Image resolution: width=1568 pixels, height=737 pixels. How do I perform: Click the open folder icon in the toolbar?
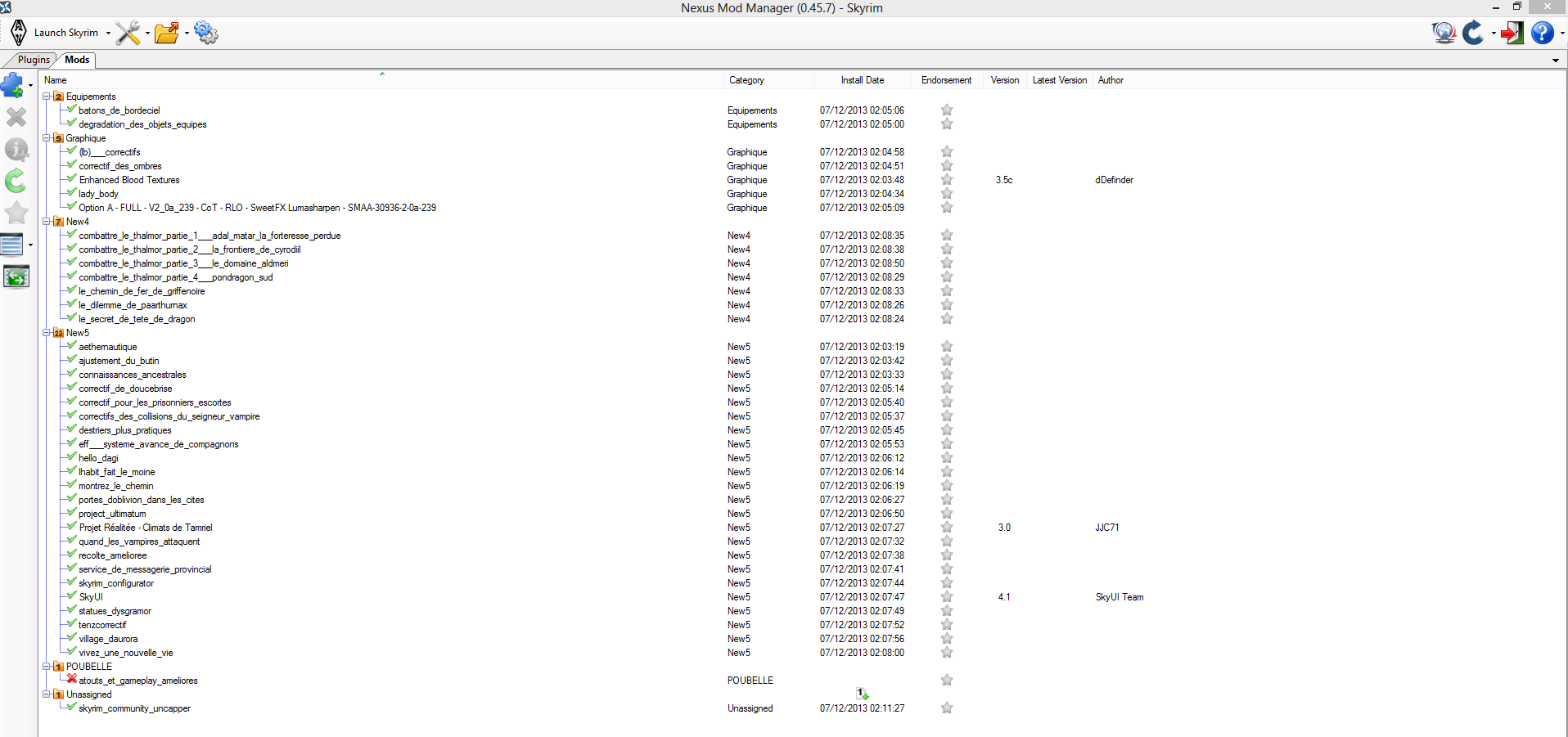tap(167, 33)
